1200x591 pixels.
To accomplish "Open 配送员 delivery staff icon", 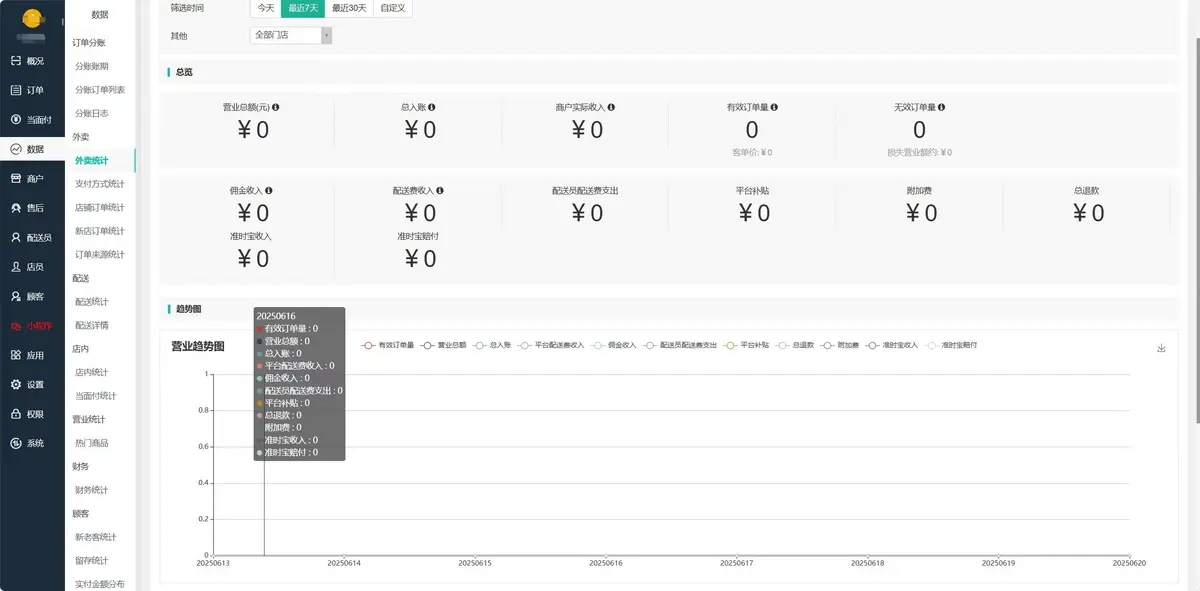I will 16,238.
